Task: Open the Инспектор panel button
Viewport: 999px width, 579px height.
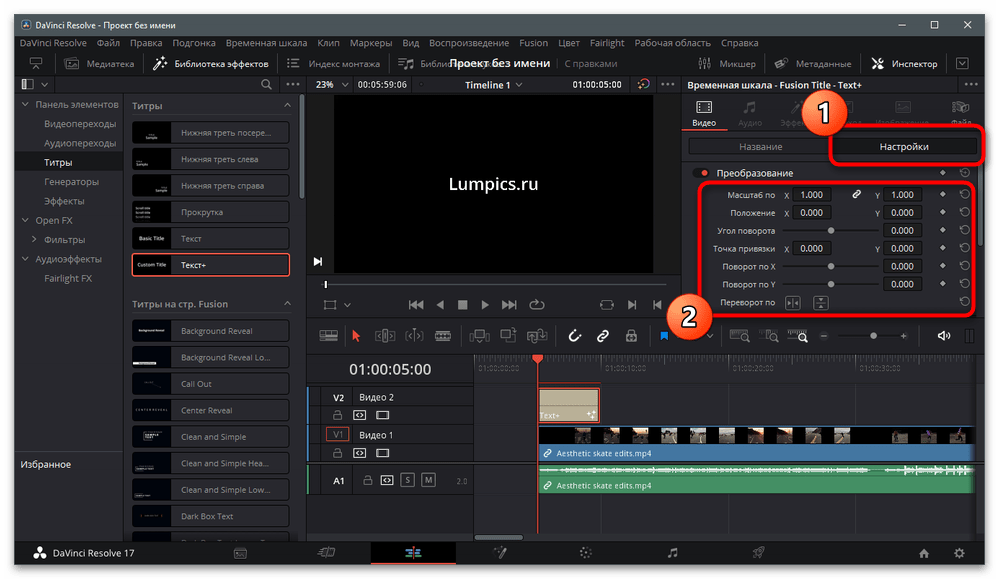Action: click(904, 64)
